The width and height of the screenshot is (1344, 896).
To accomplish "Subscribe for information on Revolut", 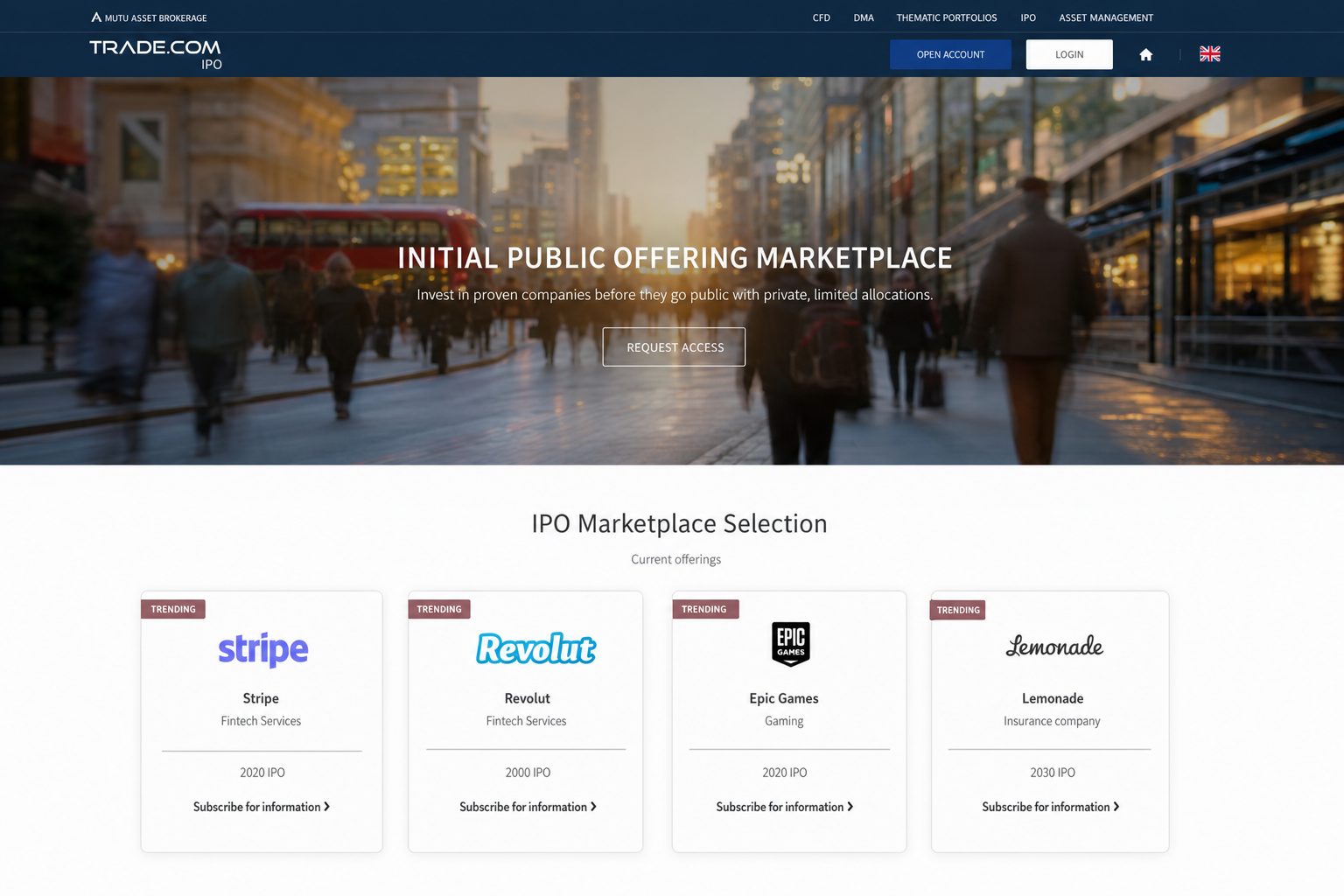I will click(528, 807).
